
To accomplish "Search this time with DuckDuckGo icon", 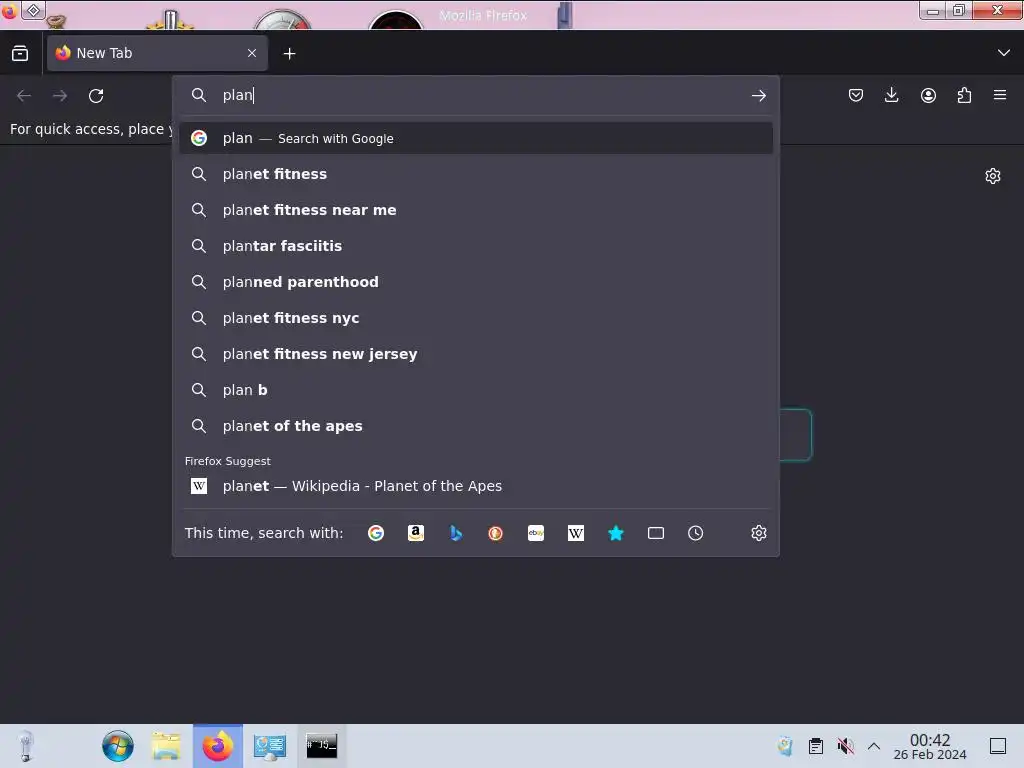I will click(x=496, y=533).
